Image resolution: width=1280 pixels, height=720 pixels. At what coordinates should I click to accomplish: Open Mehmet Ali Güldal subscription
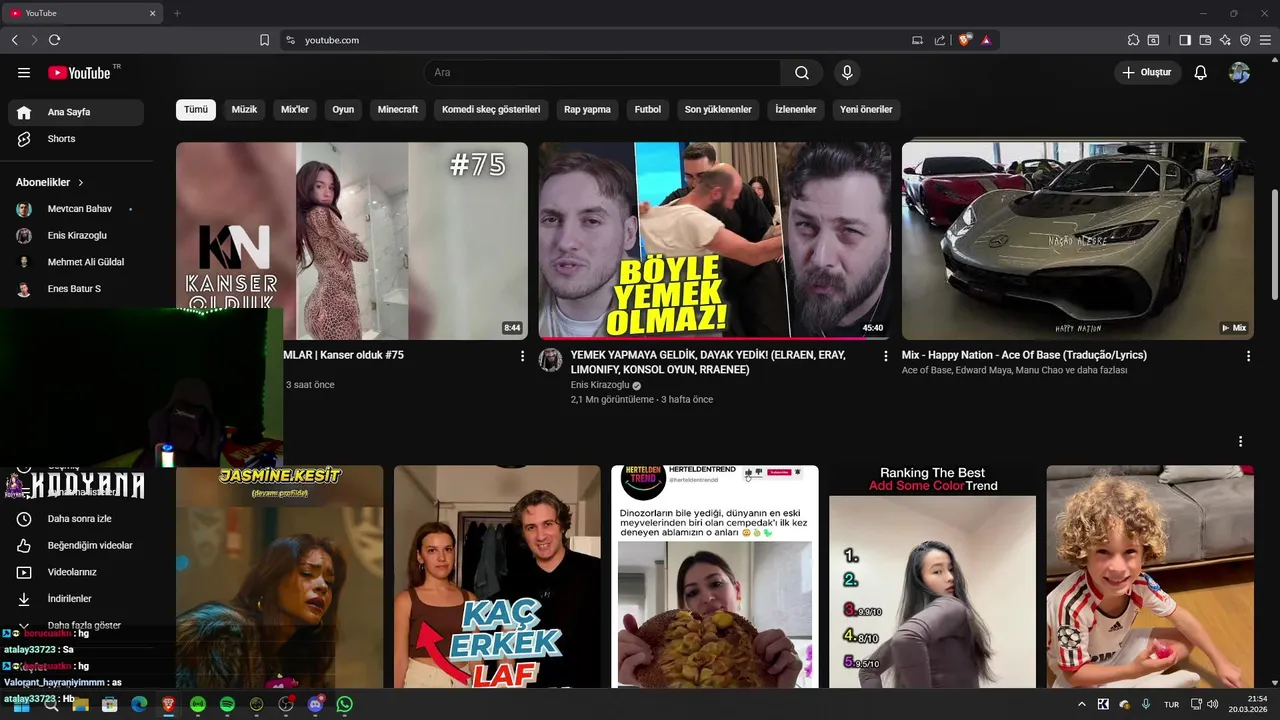click(76, 262)
